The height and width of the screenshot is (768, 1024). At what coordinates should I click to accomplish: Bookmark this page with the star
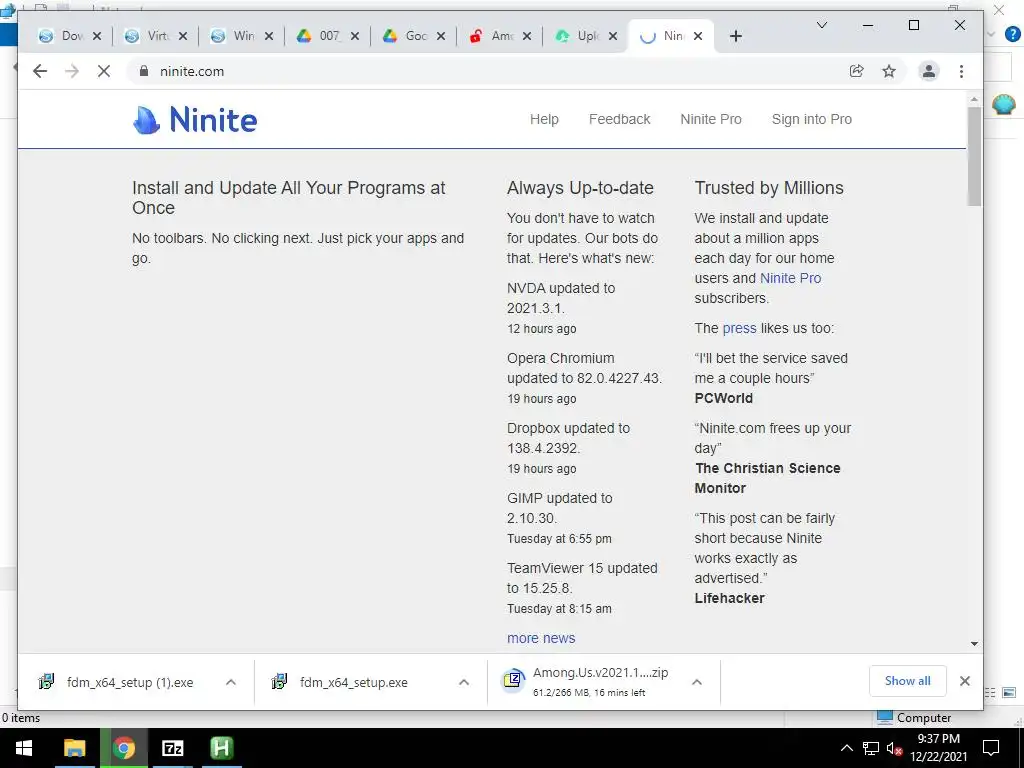pos(889,71)
